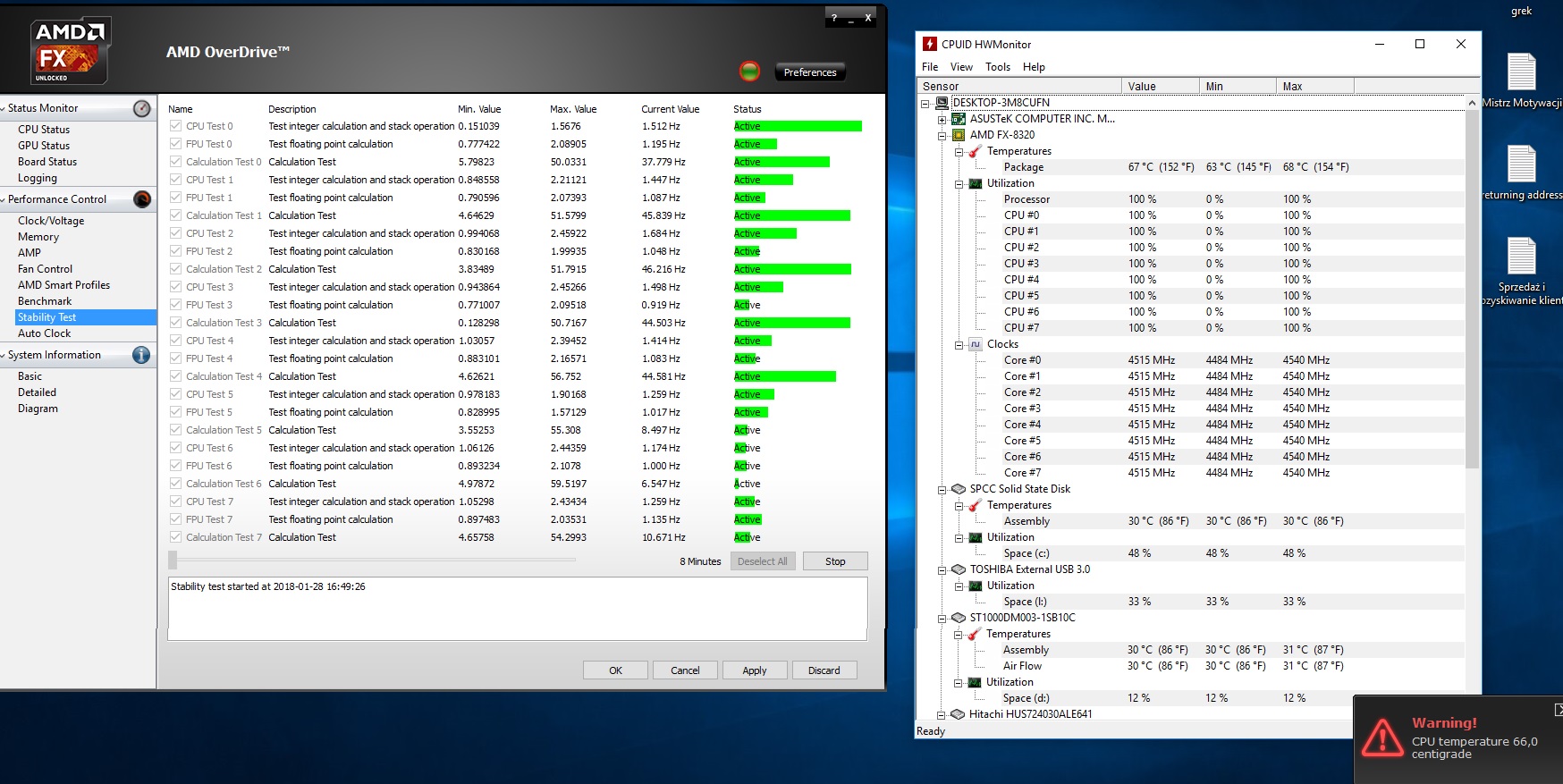Toggle the FPU Test 7 checkbox
Screen dimensions: 1563x784
coord(176,519)
